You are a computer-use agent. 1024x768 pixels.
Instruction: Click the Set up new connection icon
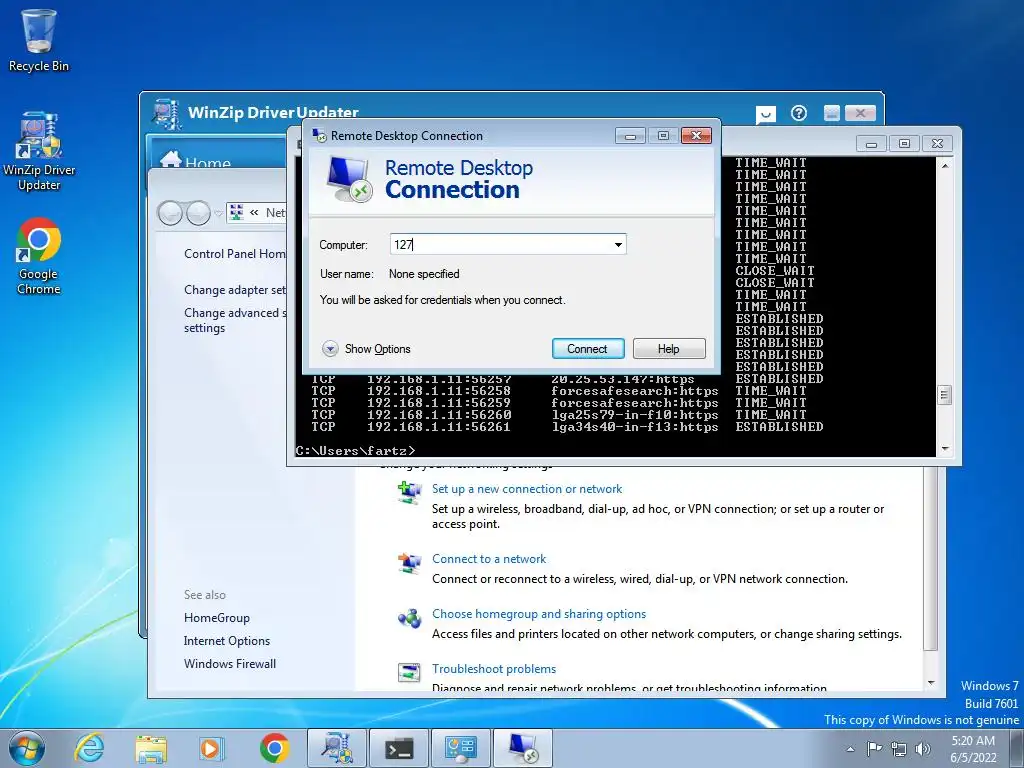(x=409, y=492)
